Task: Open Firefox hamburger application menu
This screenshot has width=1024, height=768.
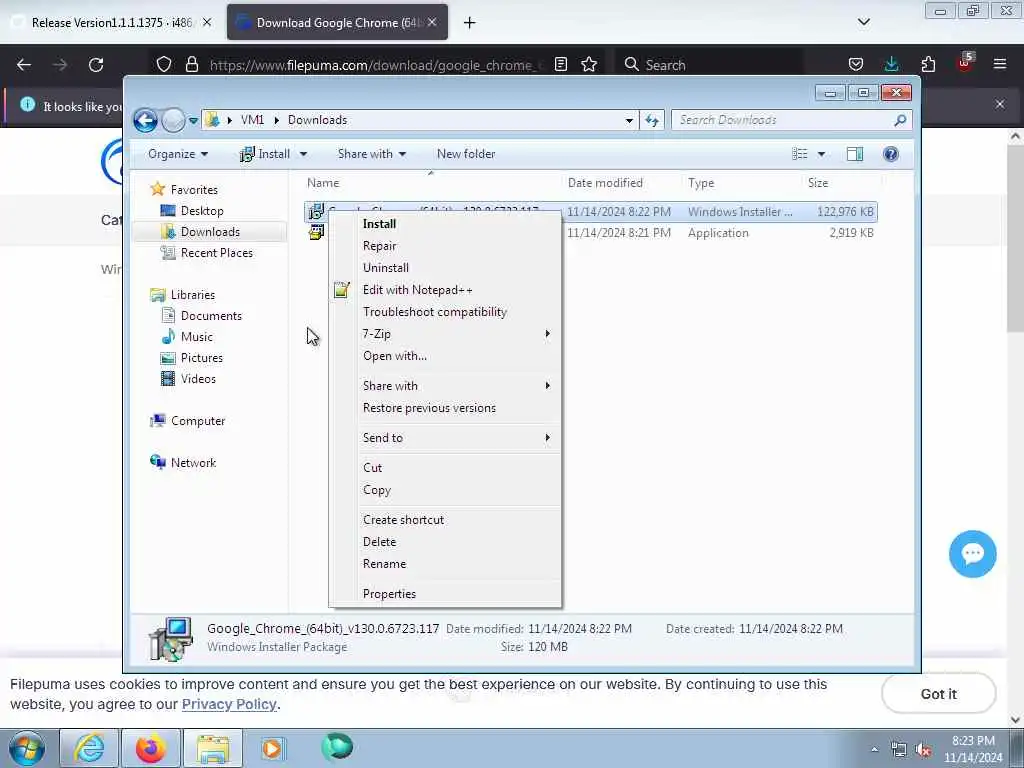Action: click(x=1000, y=64)
